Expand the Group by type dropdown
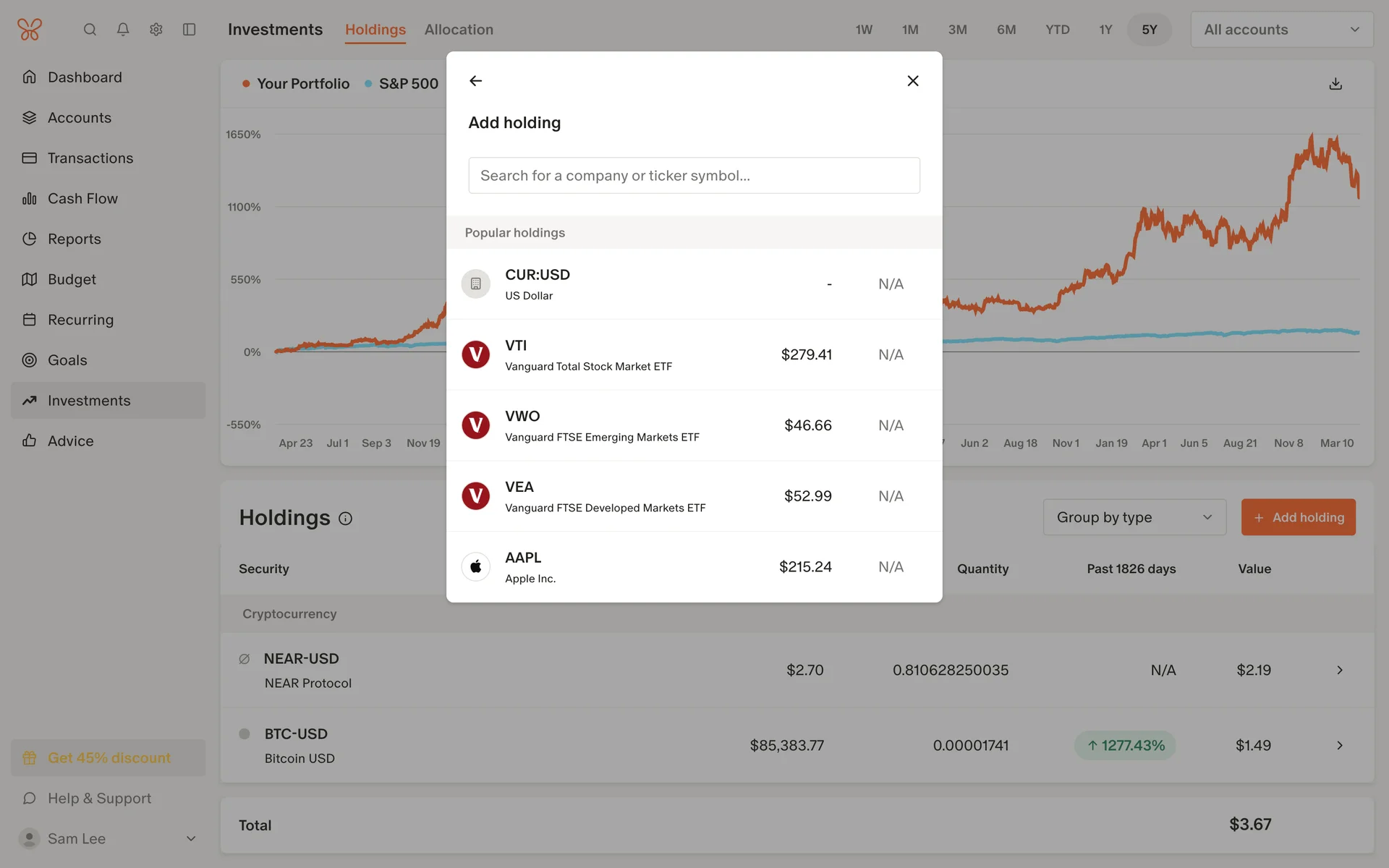The width and height of the screenshot is (1389, 868). pyautogui.click(x=1134, y=517)
